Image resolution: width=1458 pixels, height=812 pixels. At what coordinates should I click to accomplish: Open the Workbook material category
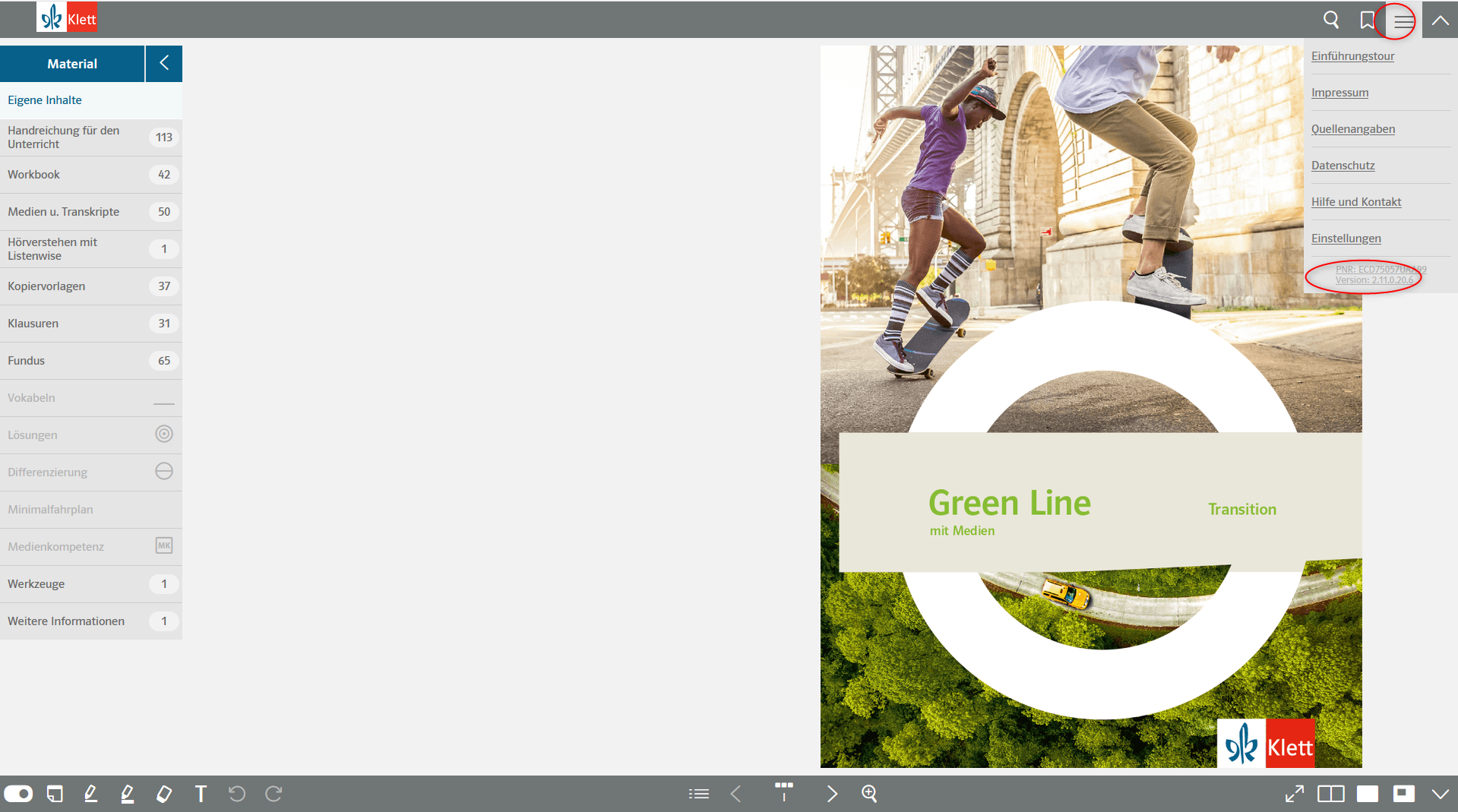[x=91, y=175]
